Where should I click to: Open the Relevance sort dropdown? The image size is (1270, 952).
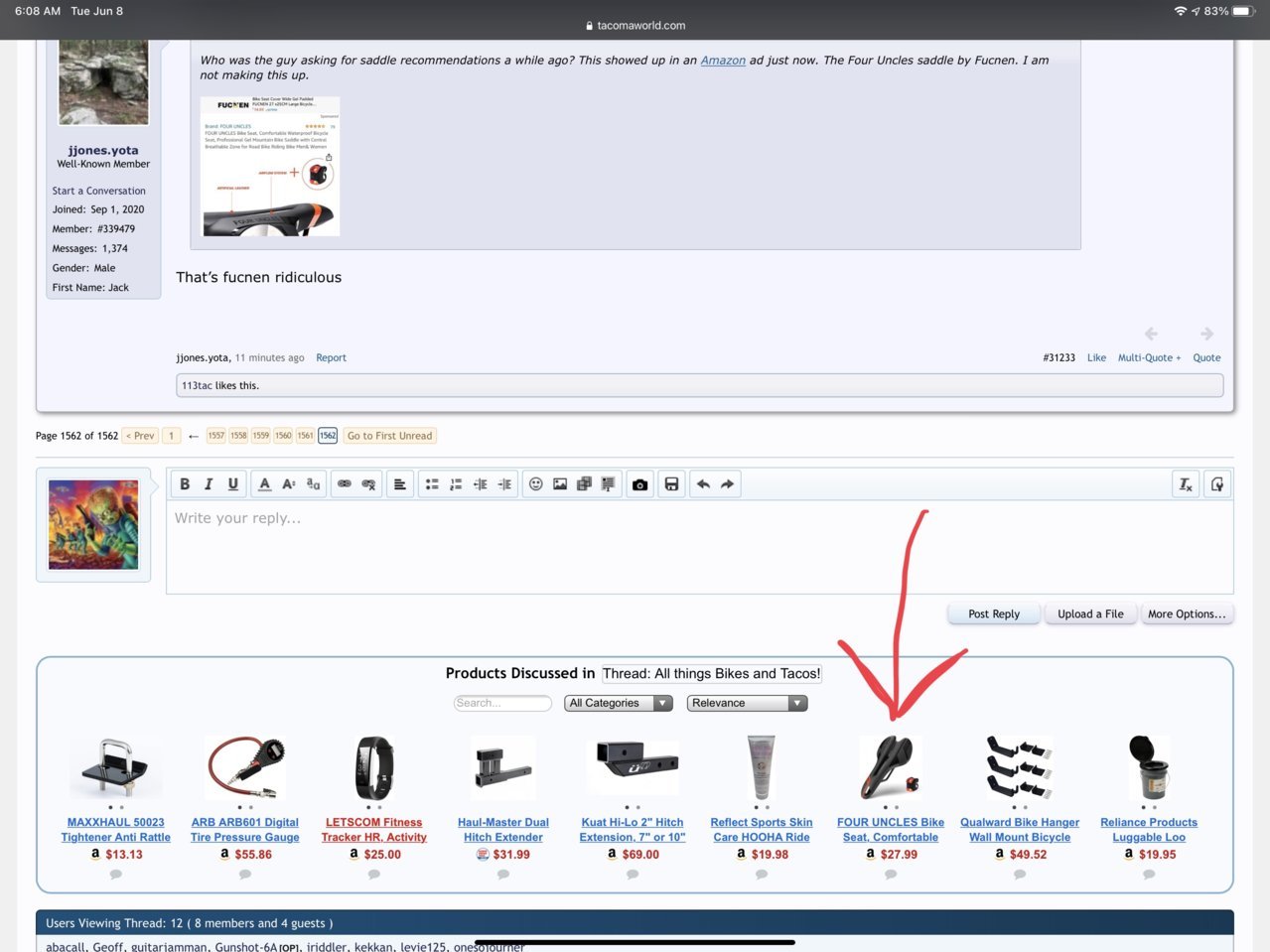click(x=747, y=703)
